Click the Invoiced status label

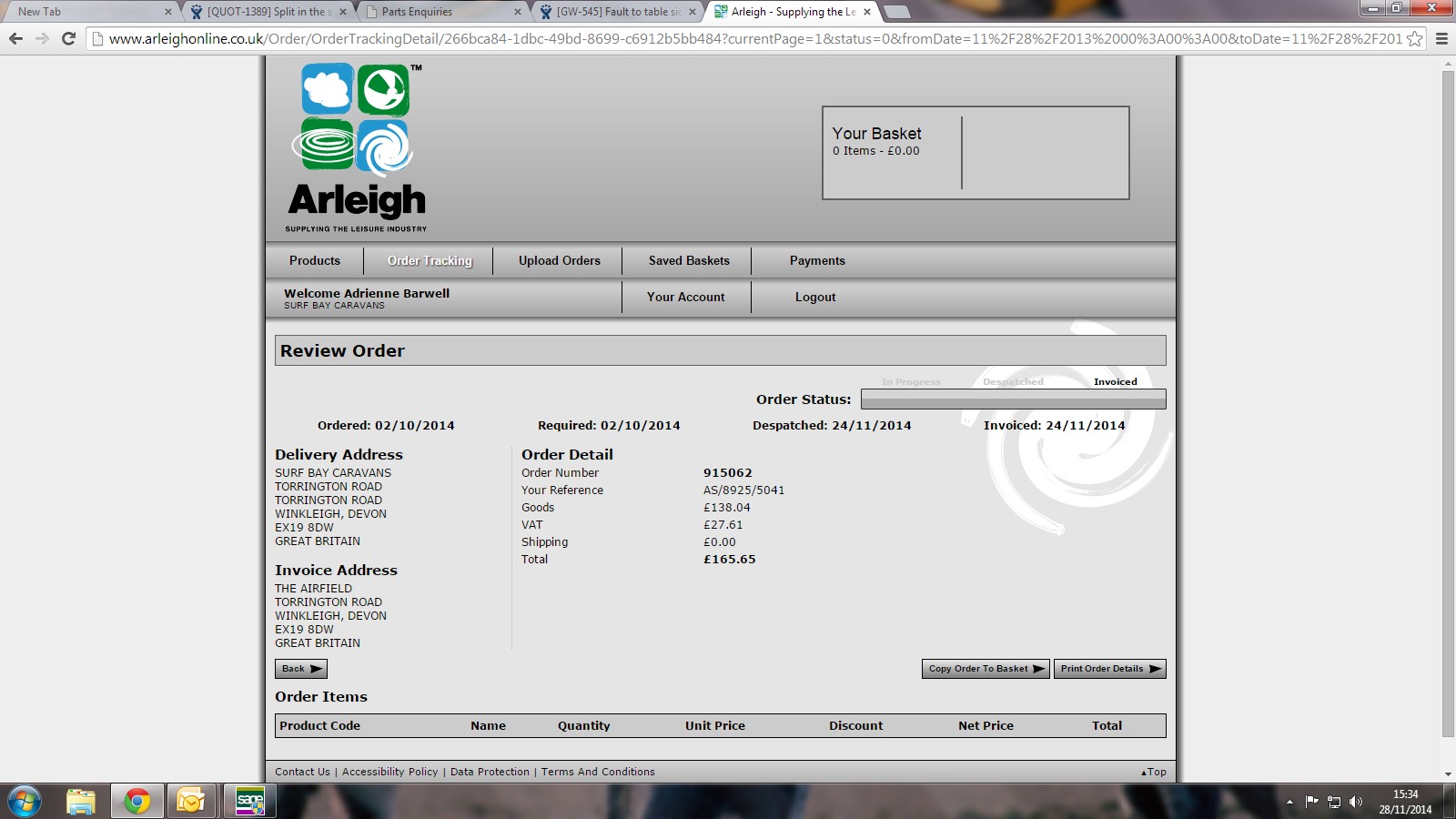click(x=1116, y=381)
